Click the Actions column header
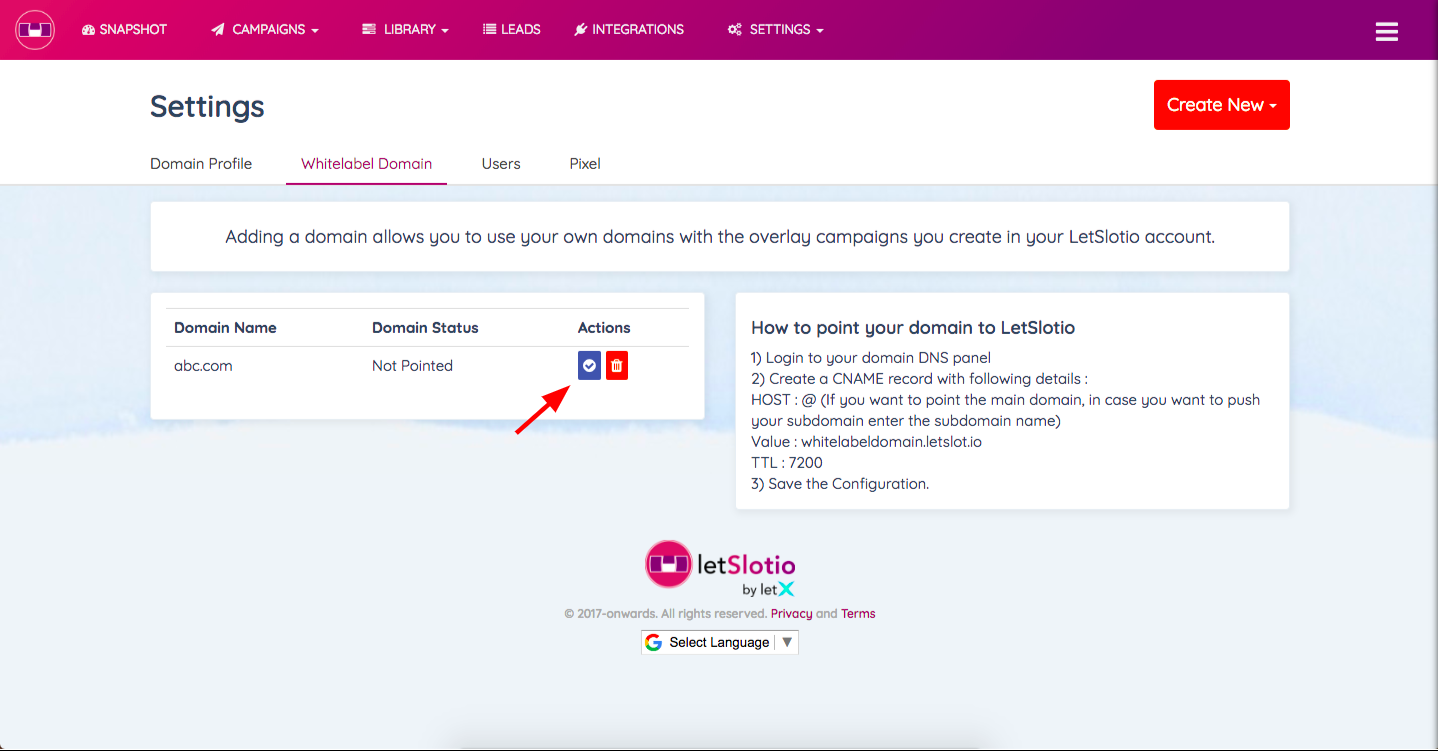Viewport: 1438px width, 751px height. (604, 328)
